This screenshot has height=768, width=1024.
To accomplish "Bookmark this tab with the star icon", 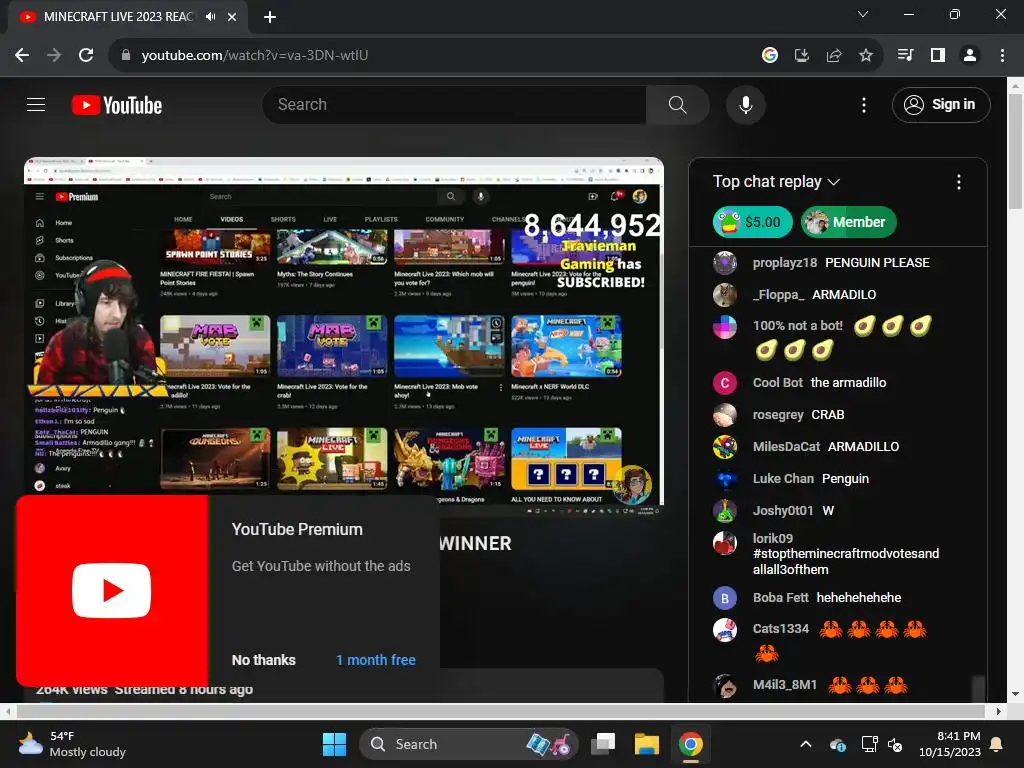I will 865,56.
